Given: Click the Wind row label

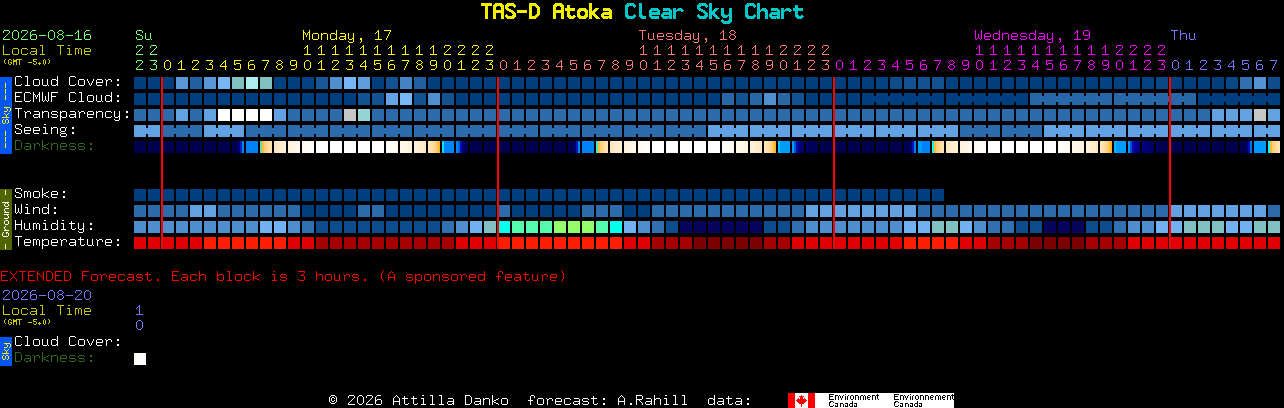Looking at the screenshot, I should click(36, 209).
